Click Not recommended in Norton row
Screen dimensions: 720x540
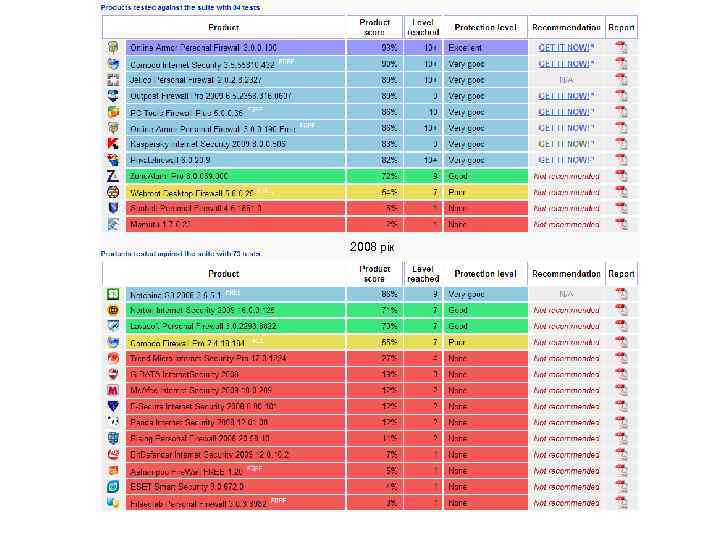click(x=566, y=310)
